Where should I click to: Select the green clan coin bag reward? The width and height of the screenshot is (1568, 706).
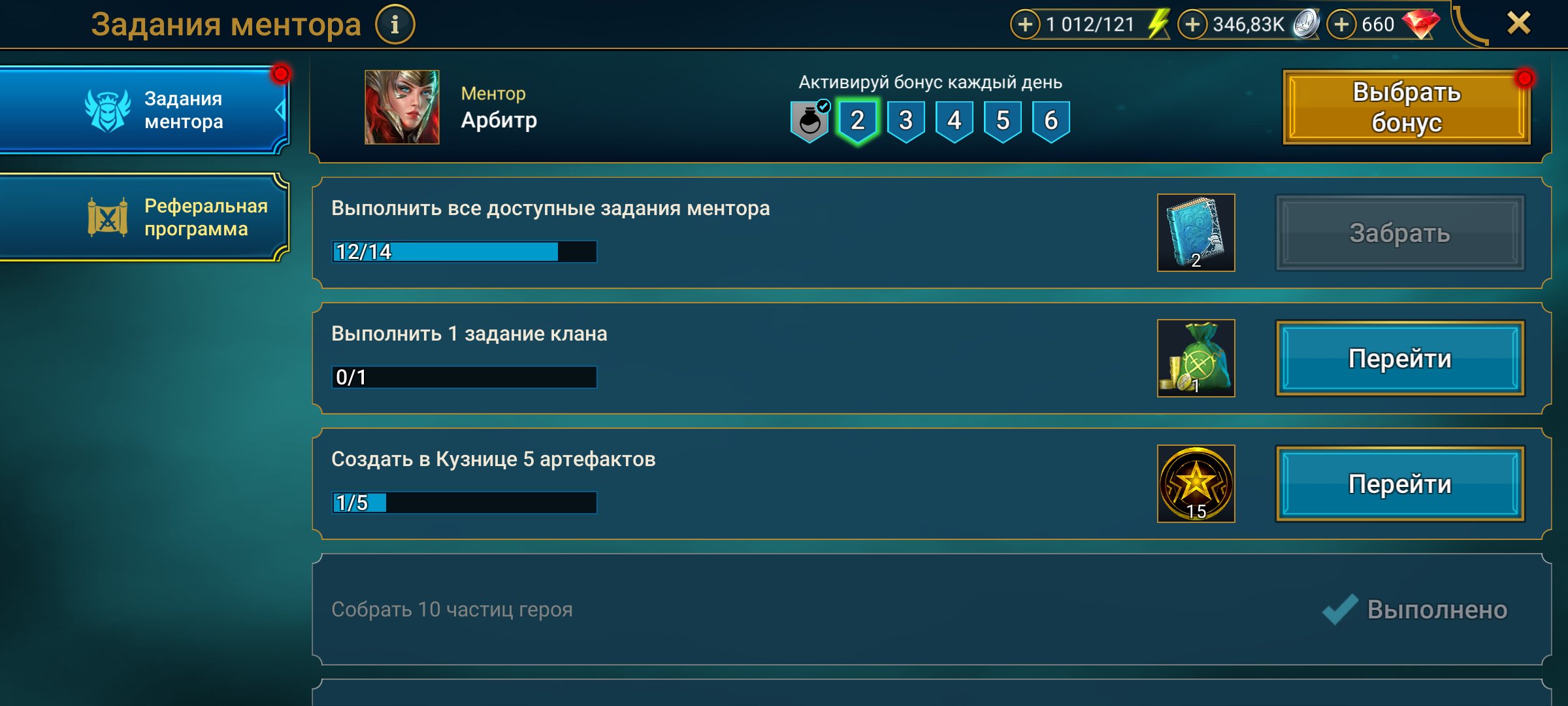[1196, 358]
